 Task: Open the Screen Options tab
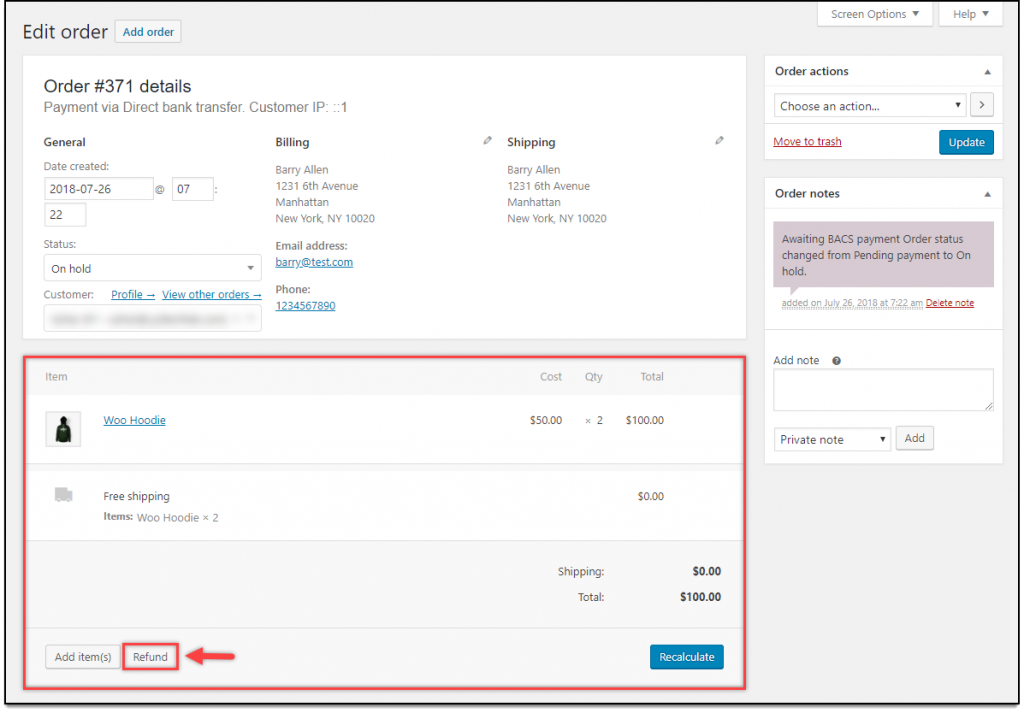click(x=874, y=14)
